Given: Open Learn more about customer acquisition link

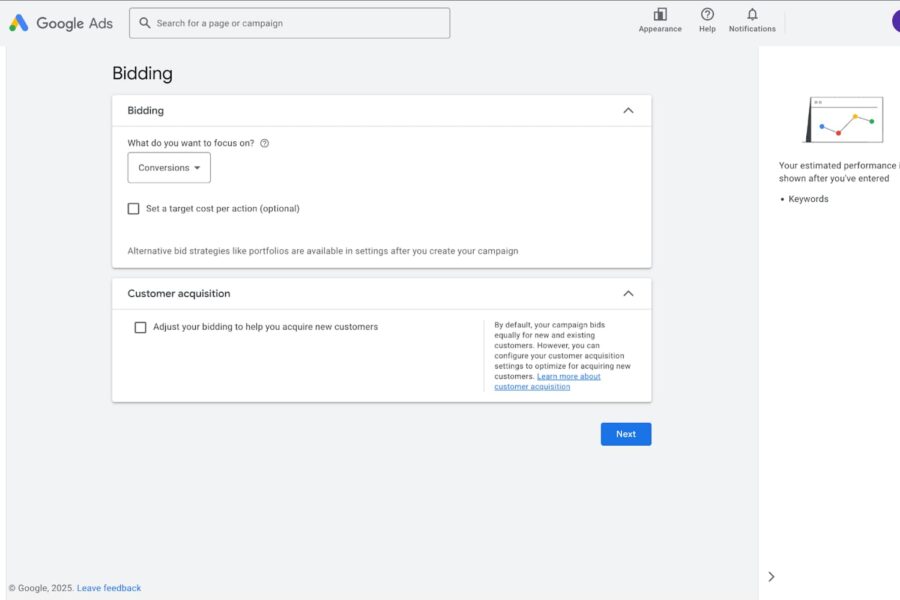Looking at the screenshot, I should (547, 382).
